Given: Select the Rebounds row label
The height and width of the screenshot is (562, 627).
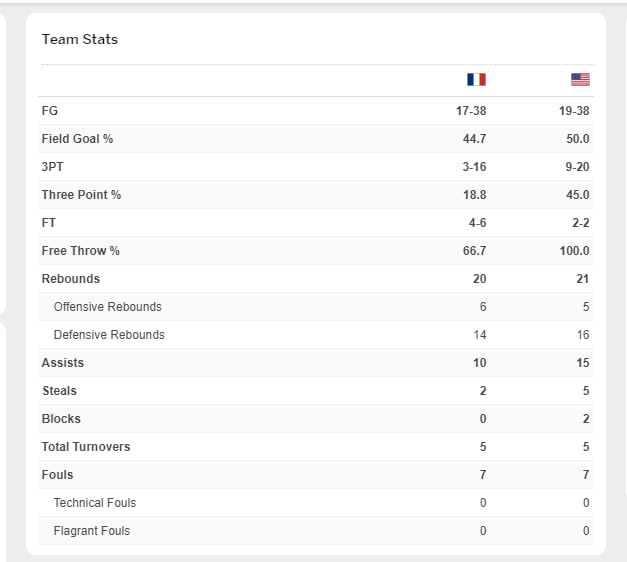Looking at the screenshot, I should (71, 279).
